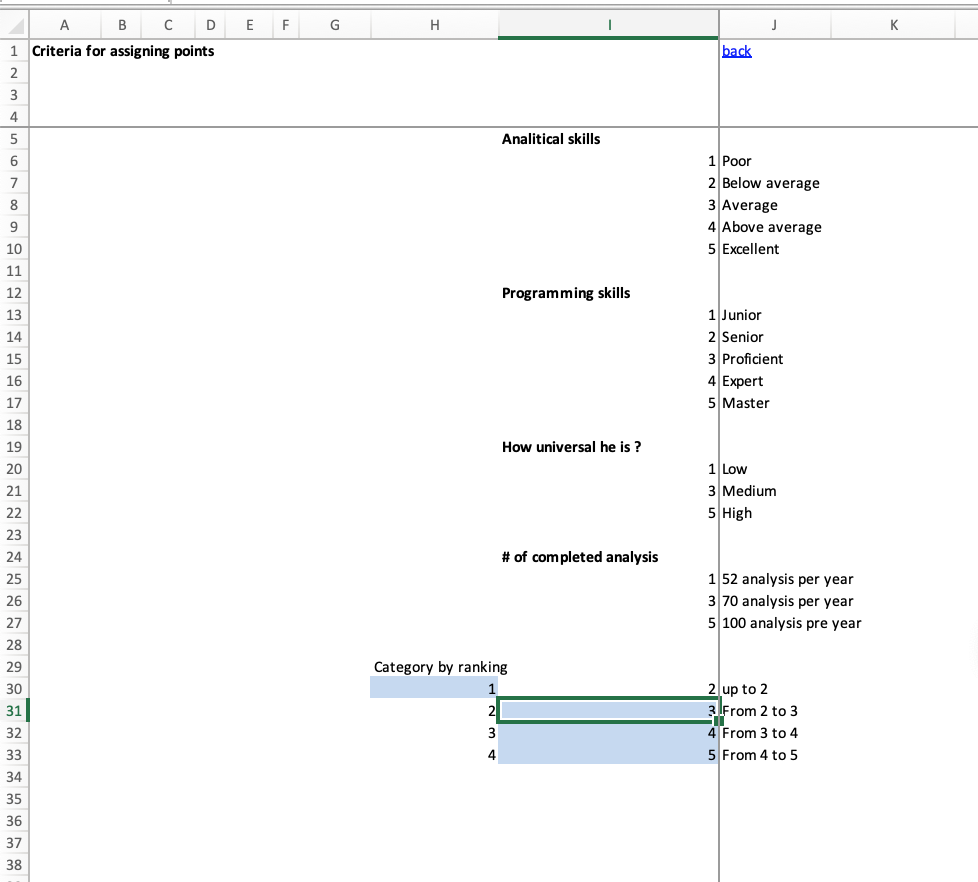Select column G header
Screen dimensions: 978x882
click(335, 26)
